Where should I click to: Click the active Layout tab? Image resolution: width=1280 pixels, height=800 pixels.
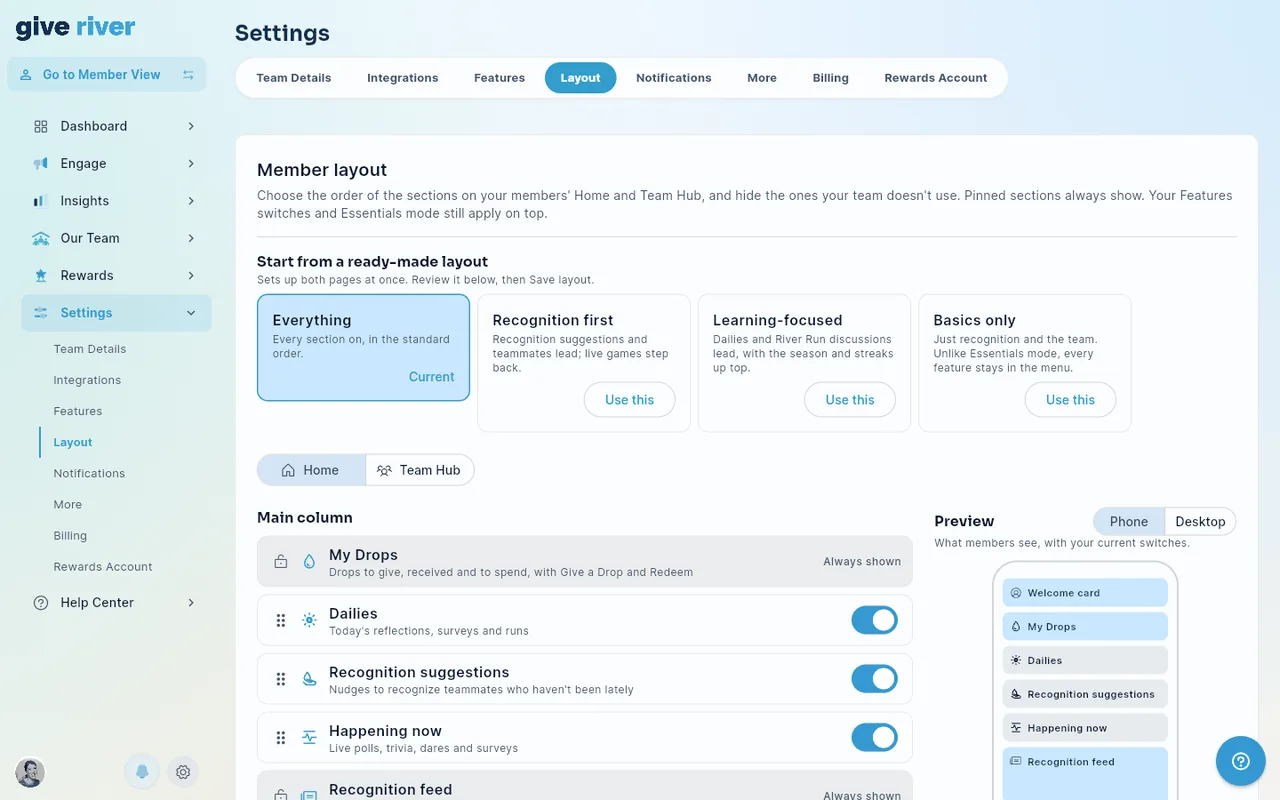(581, 78)
